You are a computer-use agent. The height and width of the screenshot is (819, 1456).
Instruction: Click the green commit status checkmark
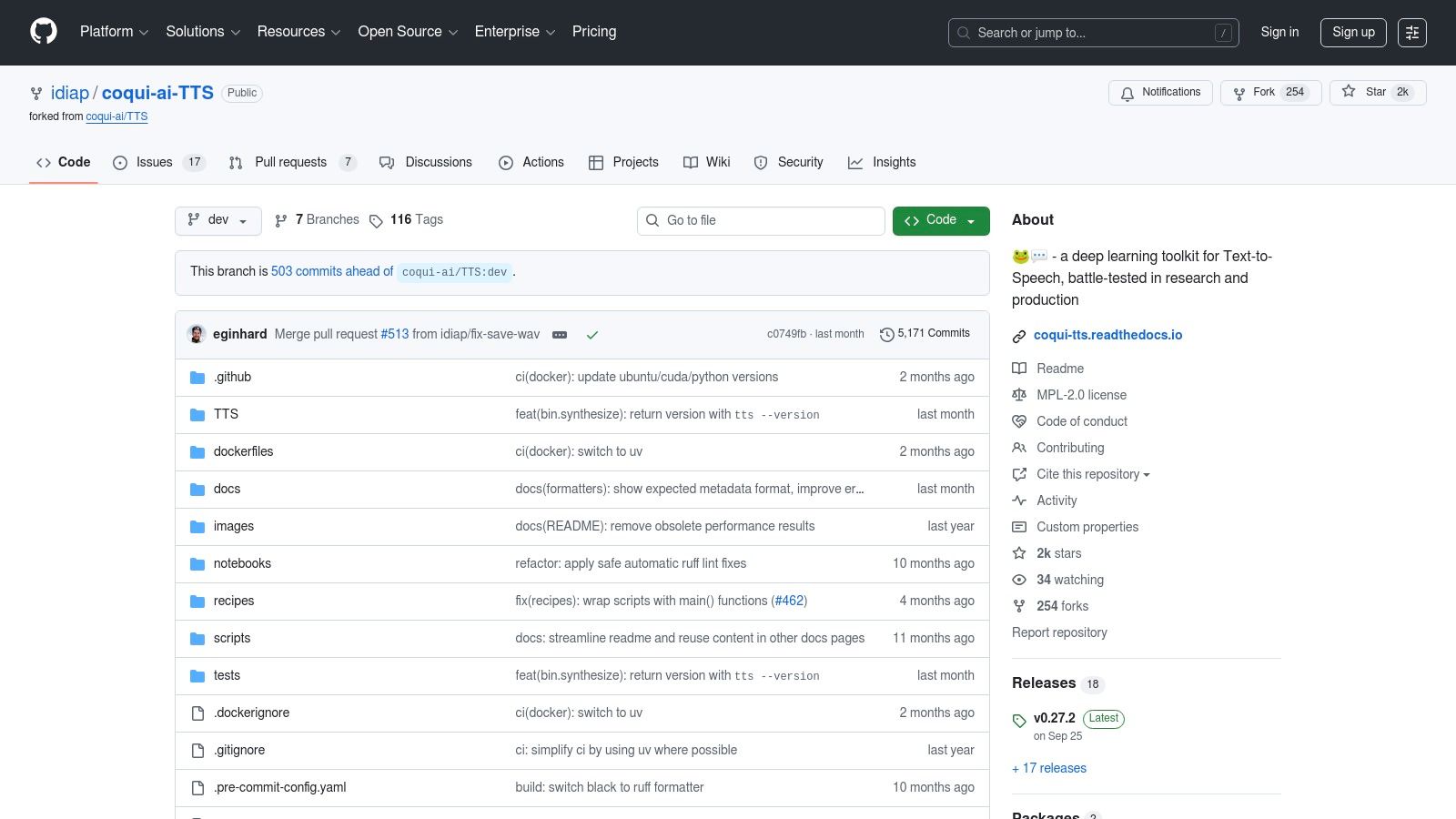pos(592,335)
